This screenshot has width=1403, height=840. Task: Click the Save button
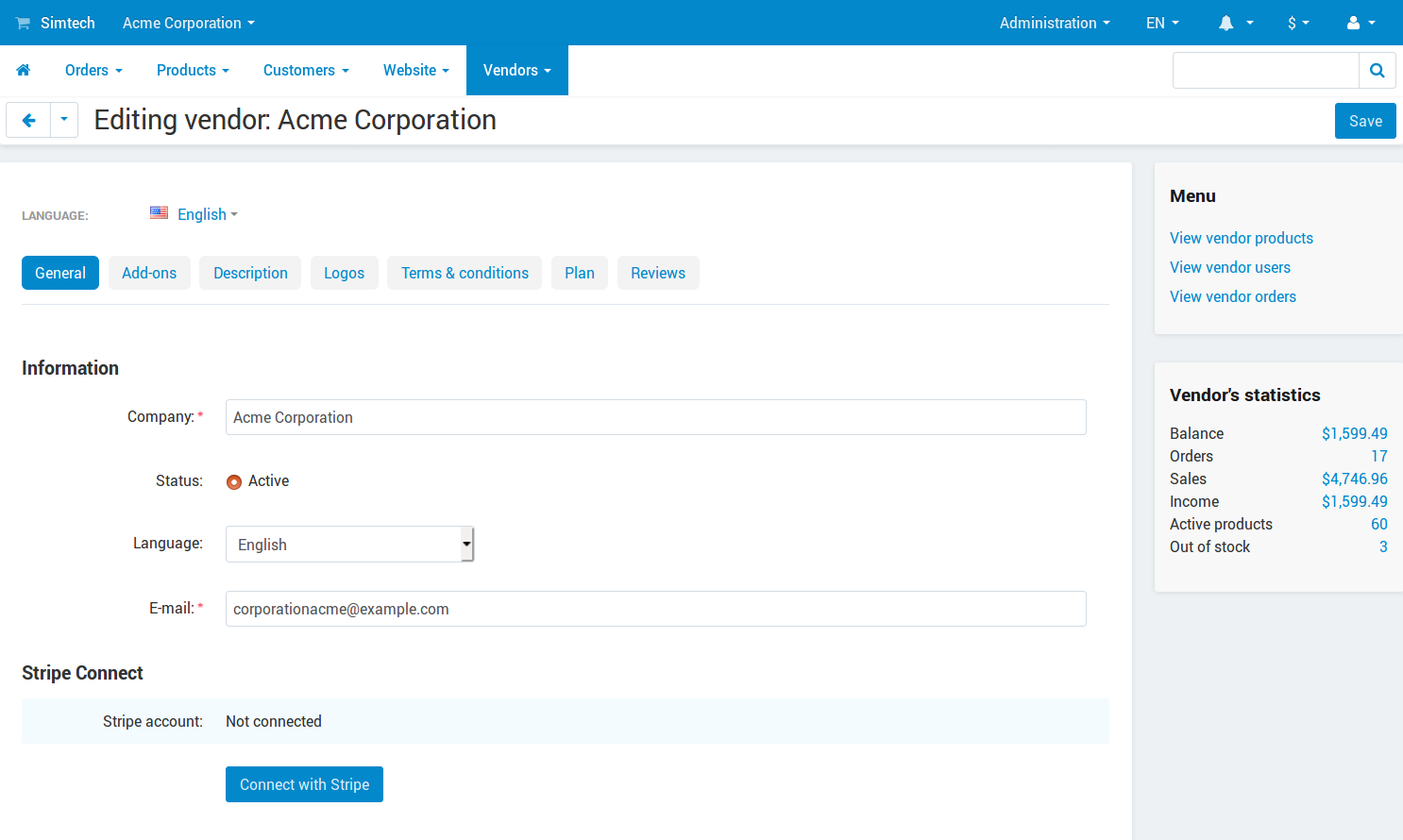[1365, 121]
